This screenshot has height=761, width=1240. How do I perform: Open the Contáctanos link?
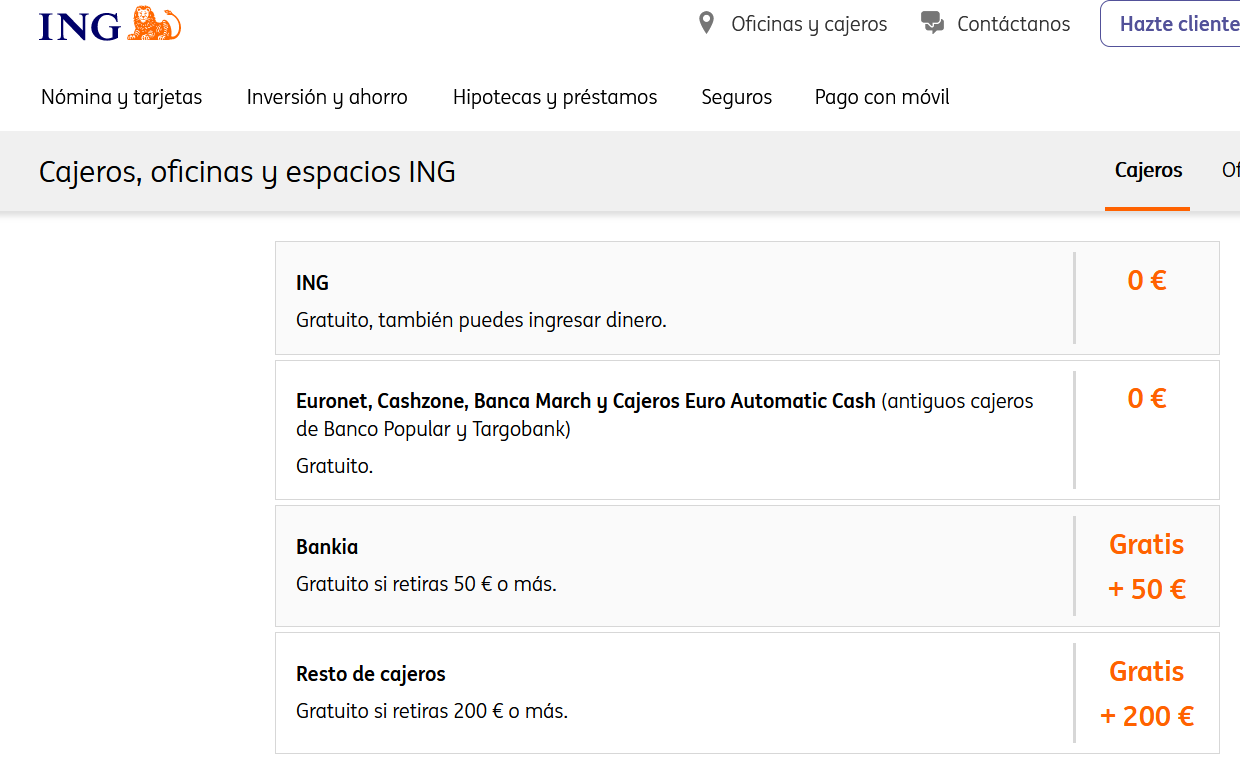click(1013, 24)
